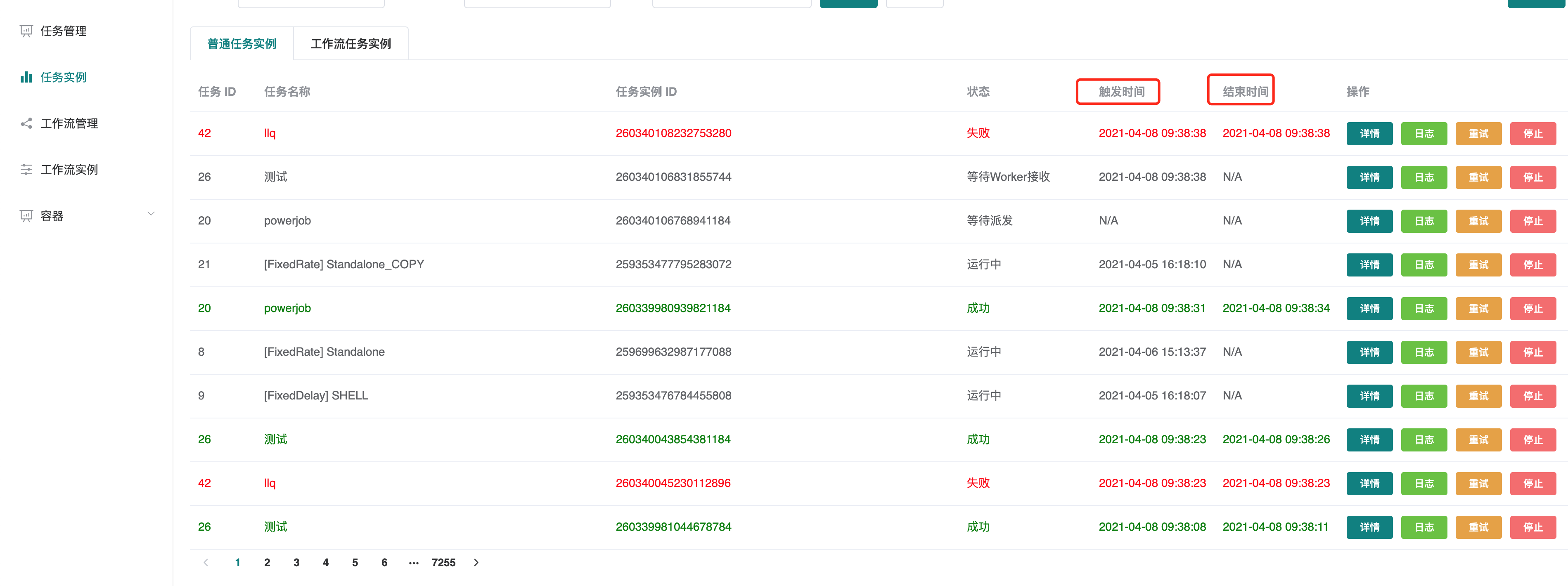The width and height of the screenshot is (1568, 586).
Task: Click the share-shaped Workflow Management icon
Action: pyautogui.click(x=26, y=123)
